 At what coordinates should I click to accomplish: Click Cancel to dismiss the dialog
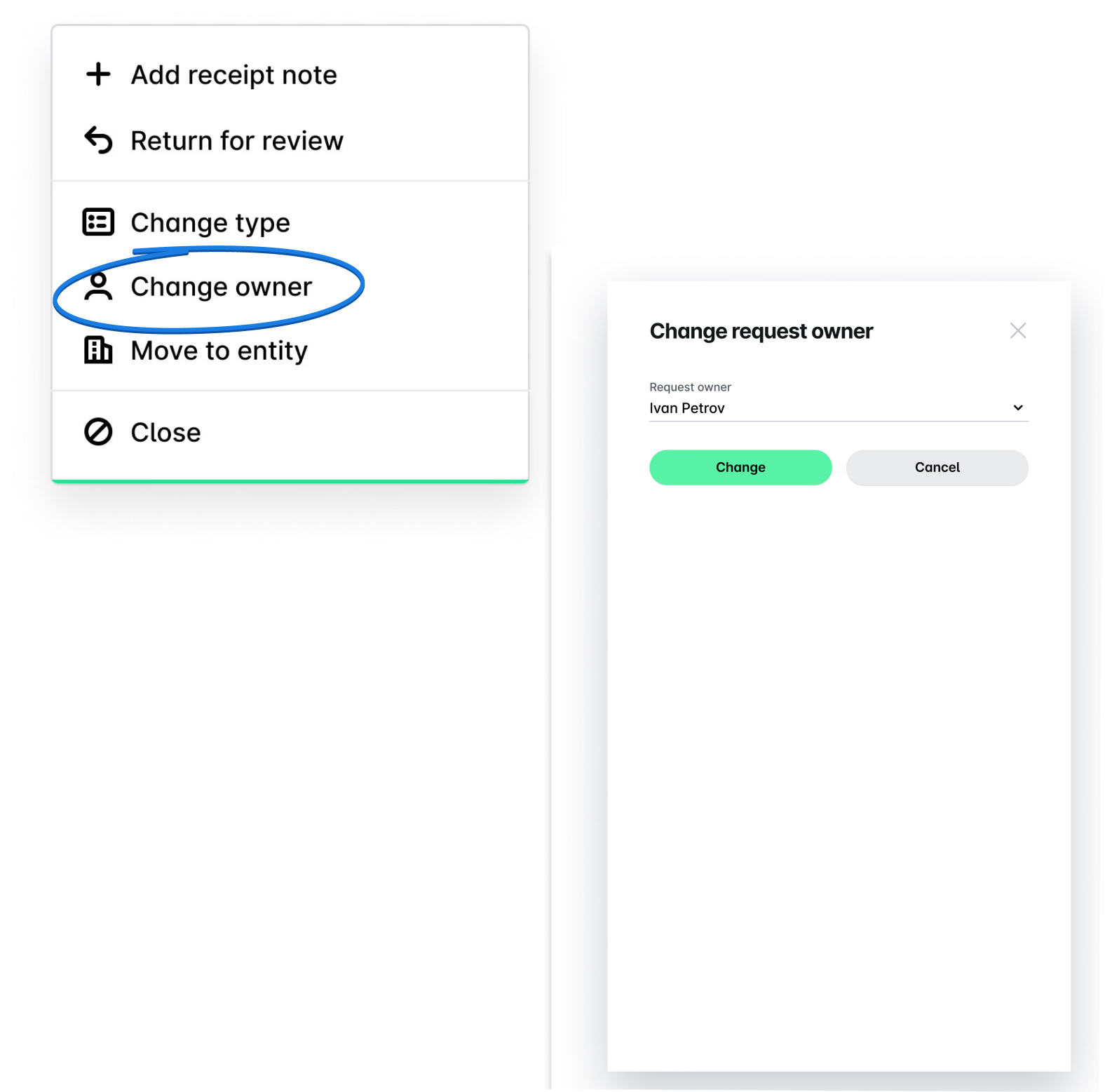(x=937, y=467)
